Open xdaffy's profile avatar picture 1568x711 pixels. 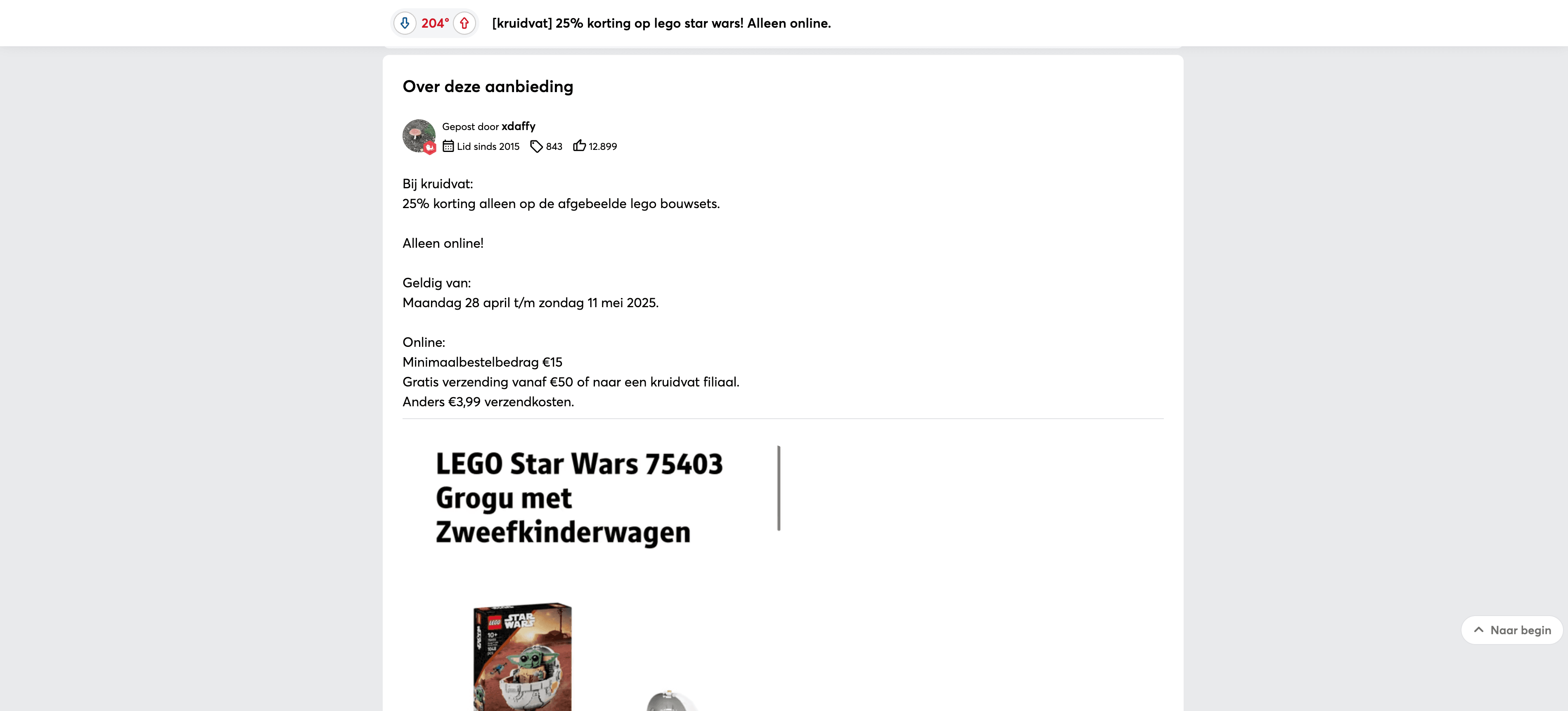[419, 136]
